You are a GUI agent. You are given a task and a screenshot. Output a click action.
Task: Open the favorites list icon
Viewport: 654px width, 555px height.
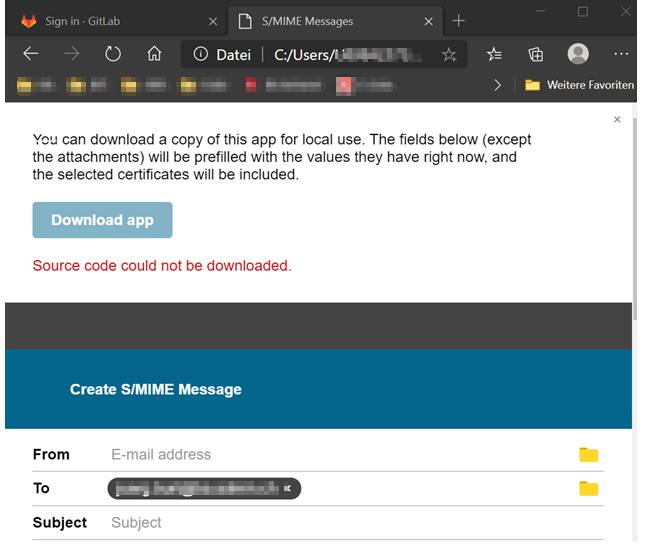(x=494, y=54)
